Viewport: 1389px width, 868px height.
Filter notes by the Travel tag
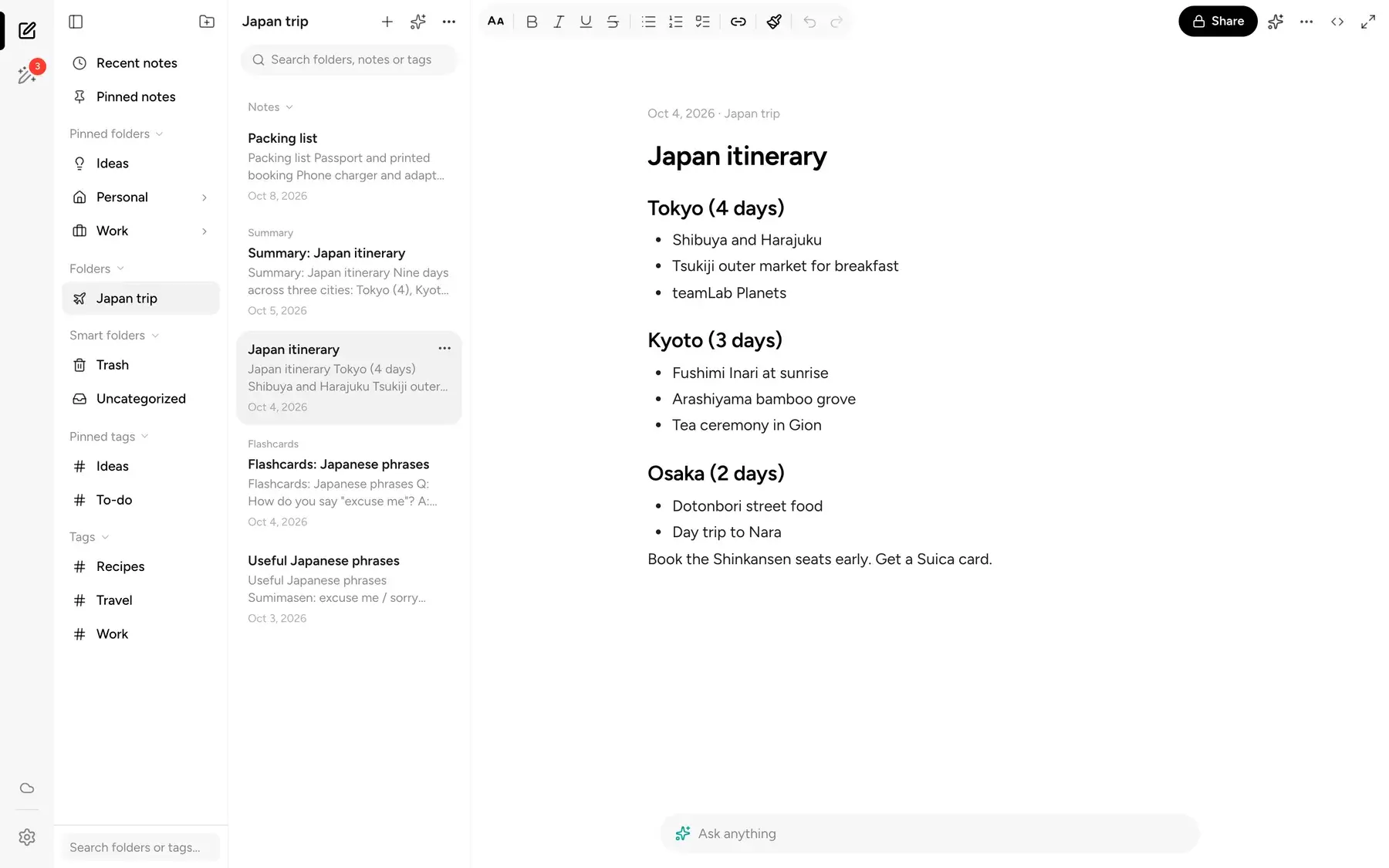140,600
